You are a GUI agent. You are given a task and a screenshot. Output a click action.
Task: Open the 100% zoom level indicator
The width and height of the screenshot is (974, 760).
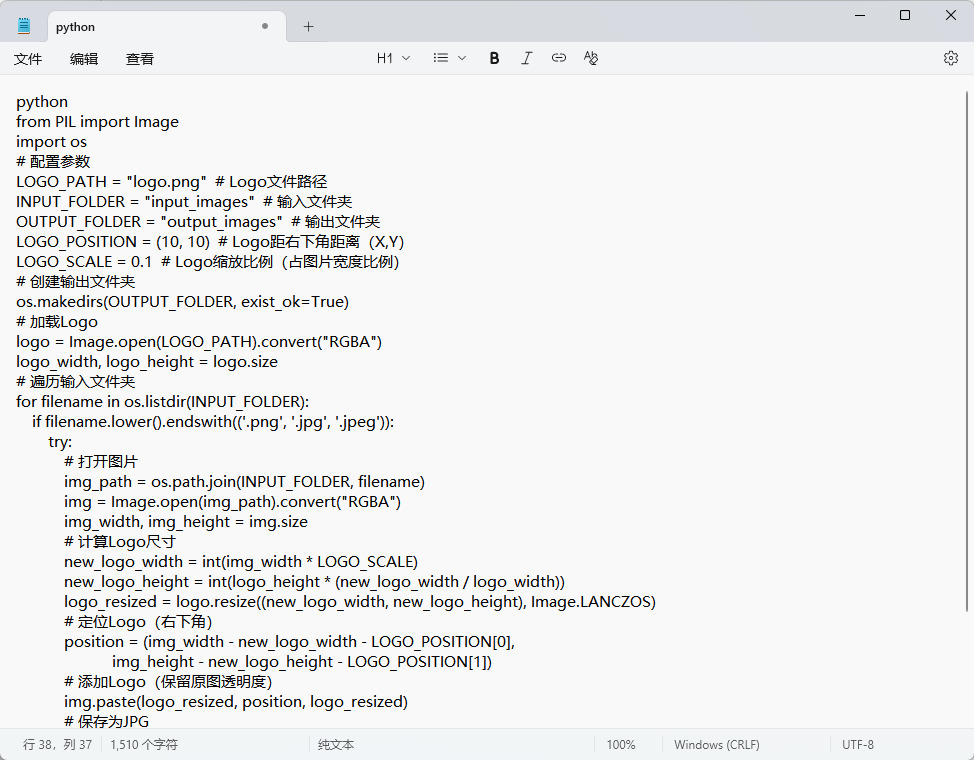tap(621, 744)
